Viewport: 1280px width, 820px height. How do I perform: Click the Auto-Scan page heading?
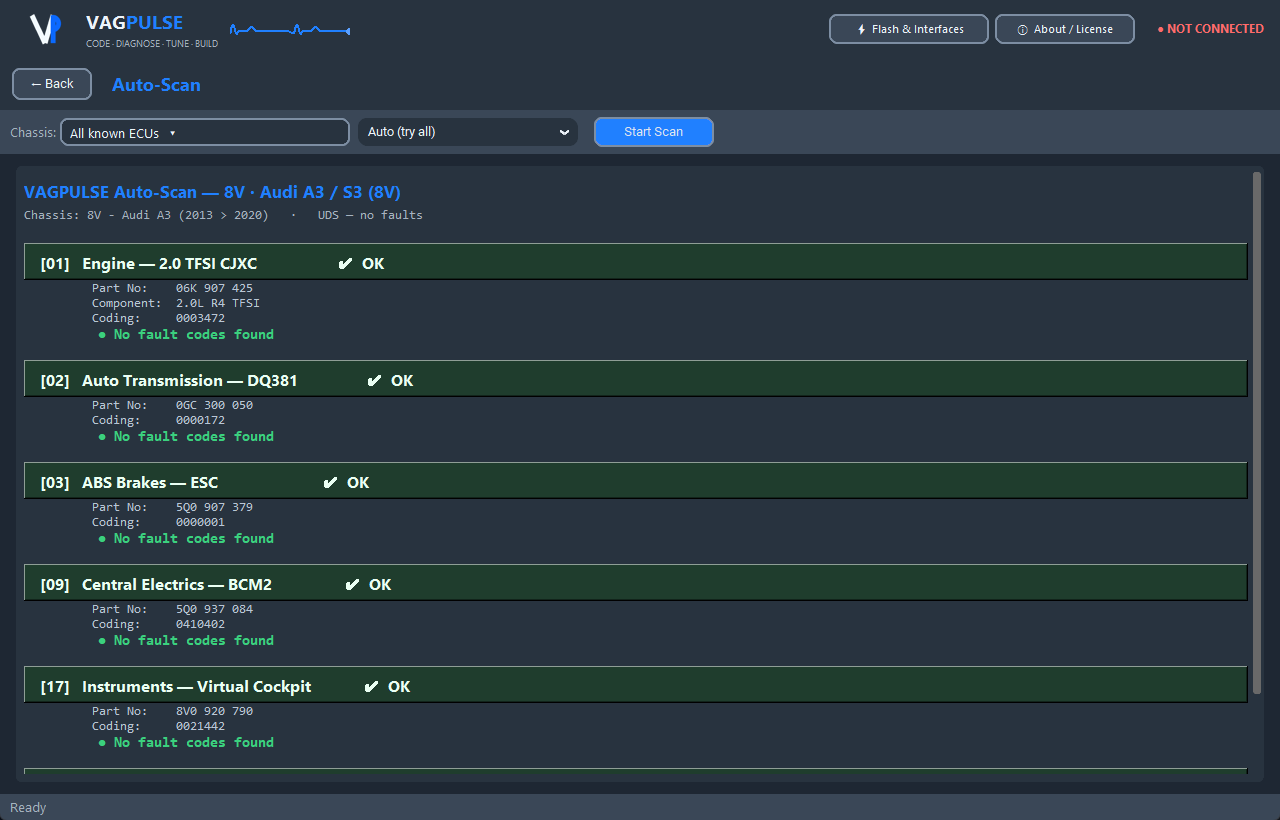click(156, 85)
